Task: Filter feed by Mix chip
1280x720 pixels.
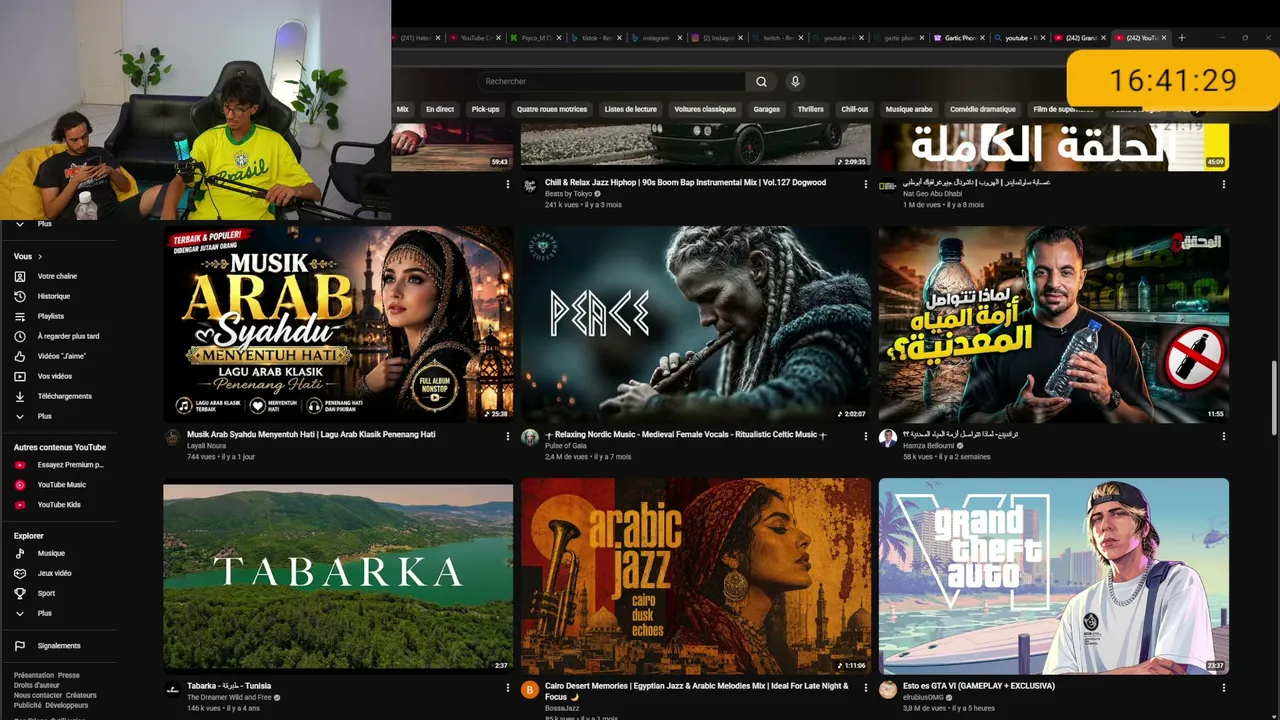Action: click(x=403, y=109)
